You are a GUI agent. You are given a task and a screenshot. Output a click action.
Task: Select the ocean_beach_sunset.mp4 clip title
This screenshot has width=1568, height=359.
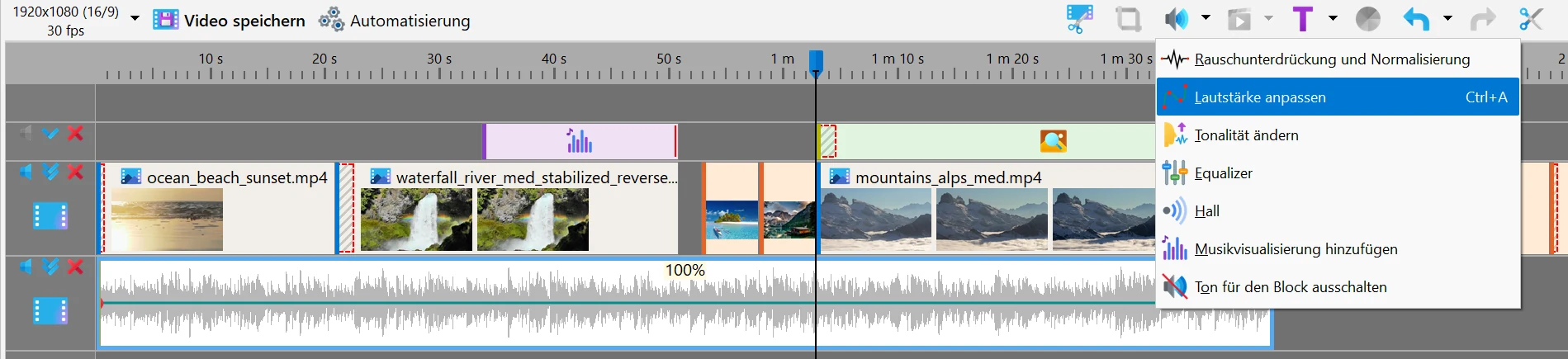(x=237, y=177)
